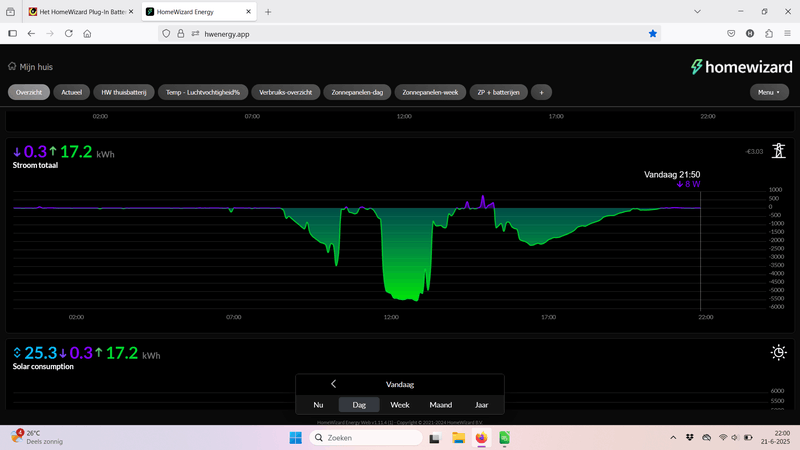The height and width of the screenshot is (450, 800).
Task: Open the volume speaker tray icon
Action: [x=735, y=438]
